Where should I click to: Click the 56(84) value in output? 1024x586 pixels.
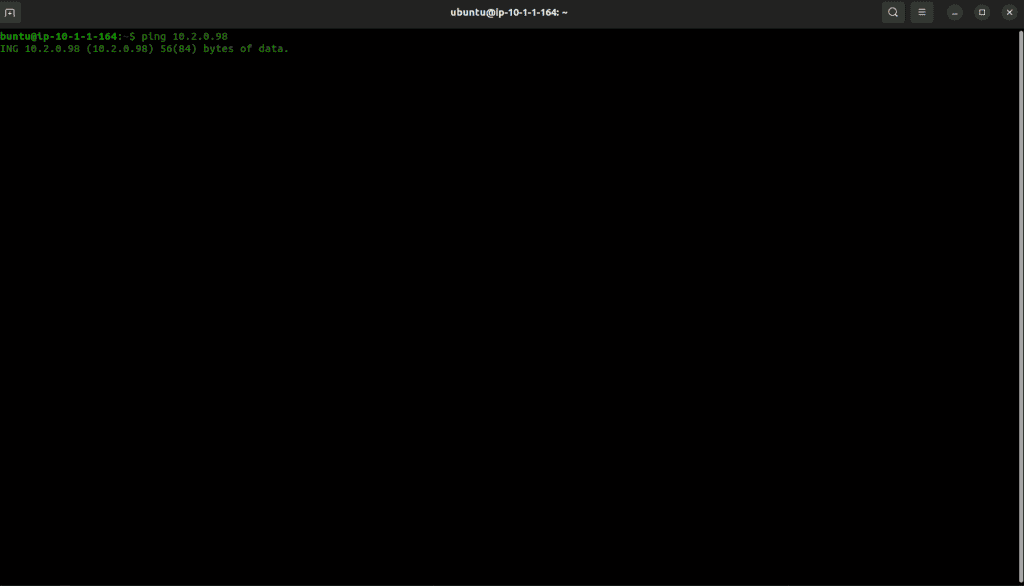(179, 49)
